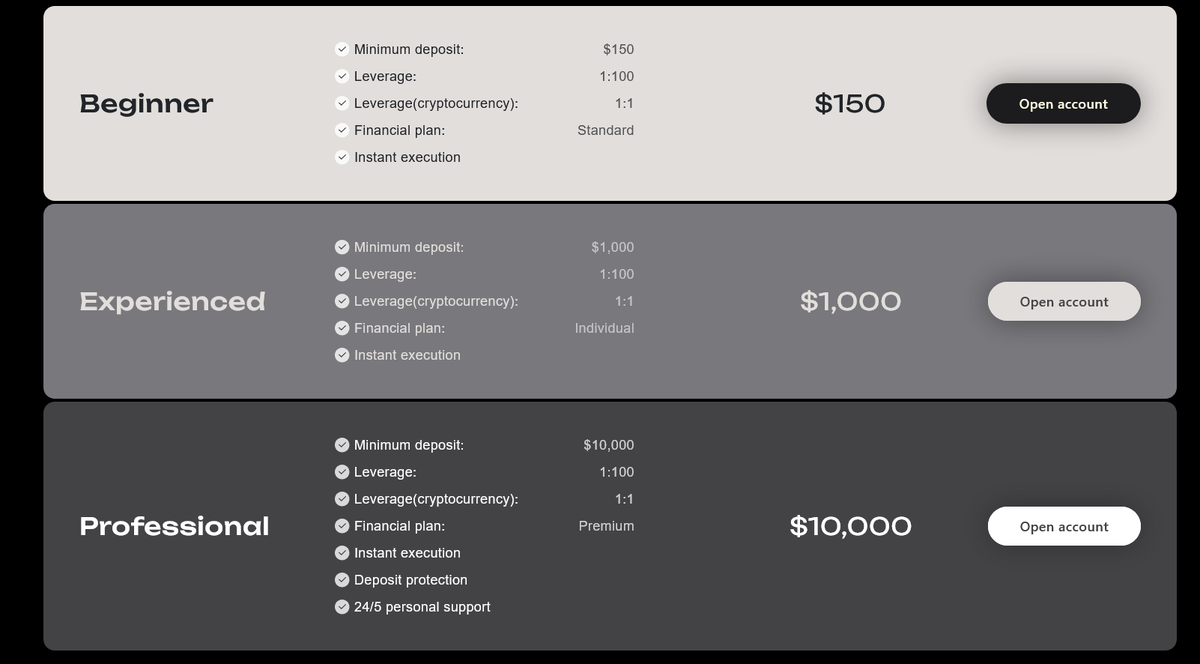Select the Beginner plan heading
The height and width of the screenshot is (664, 1200).
point(146,103)
